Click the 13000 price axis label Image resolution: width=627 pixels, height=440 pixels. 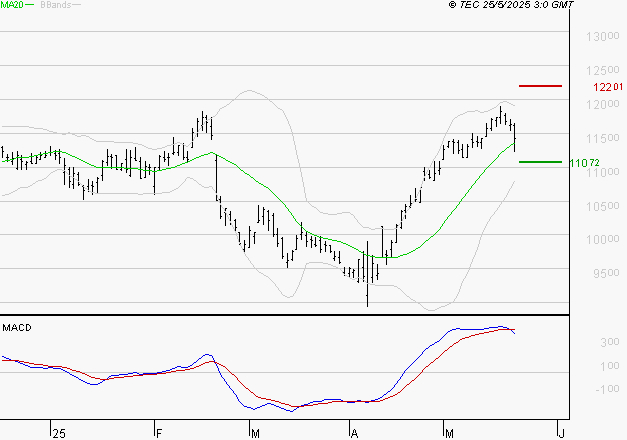click(x=603, y=37)
